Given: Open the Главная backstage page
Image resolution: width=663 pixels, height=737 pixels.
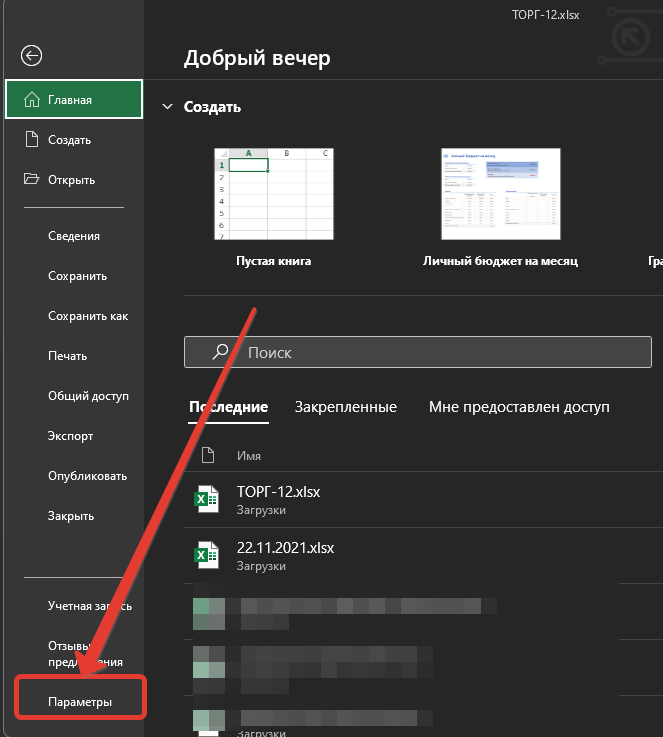Looking at the screenshot, I should 74,100.
